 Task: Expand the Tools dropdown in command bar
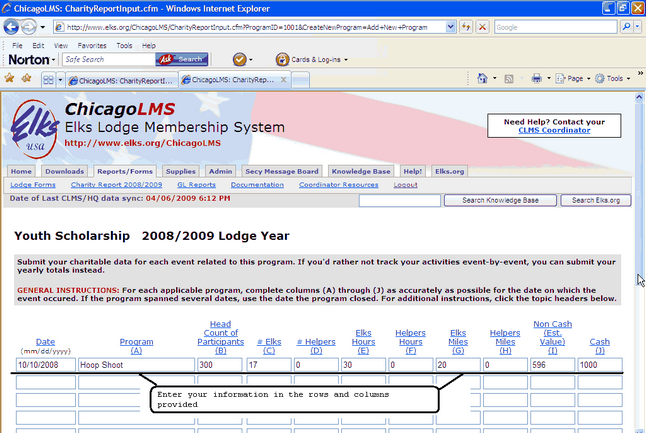tap(614, 78)
